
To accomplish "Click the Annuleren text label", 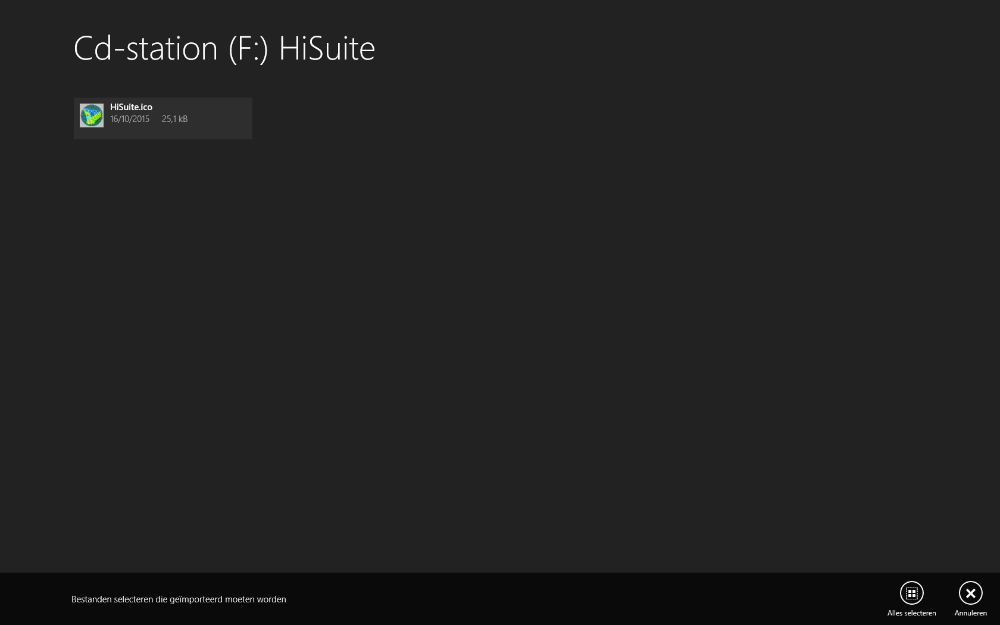I will [x=970, y=613].
